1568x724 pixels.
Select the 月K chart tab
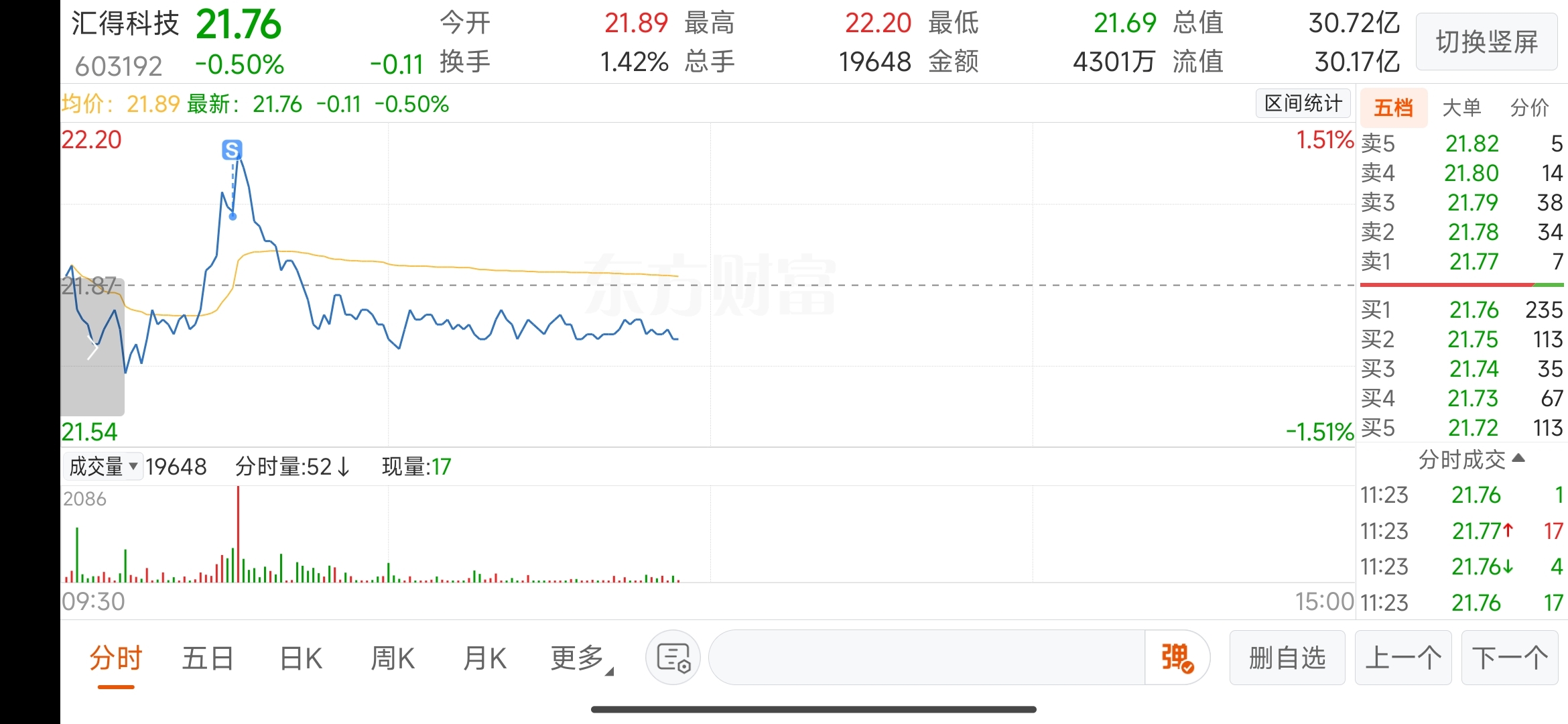click(x=484, y=658)
